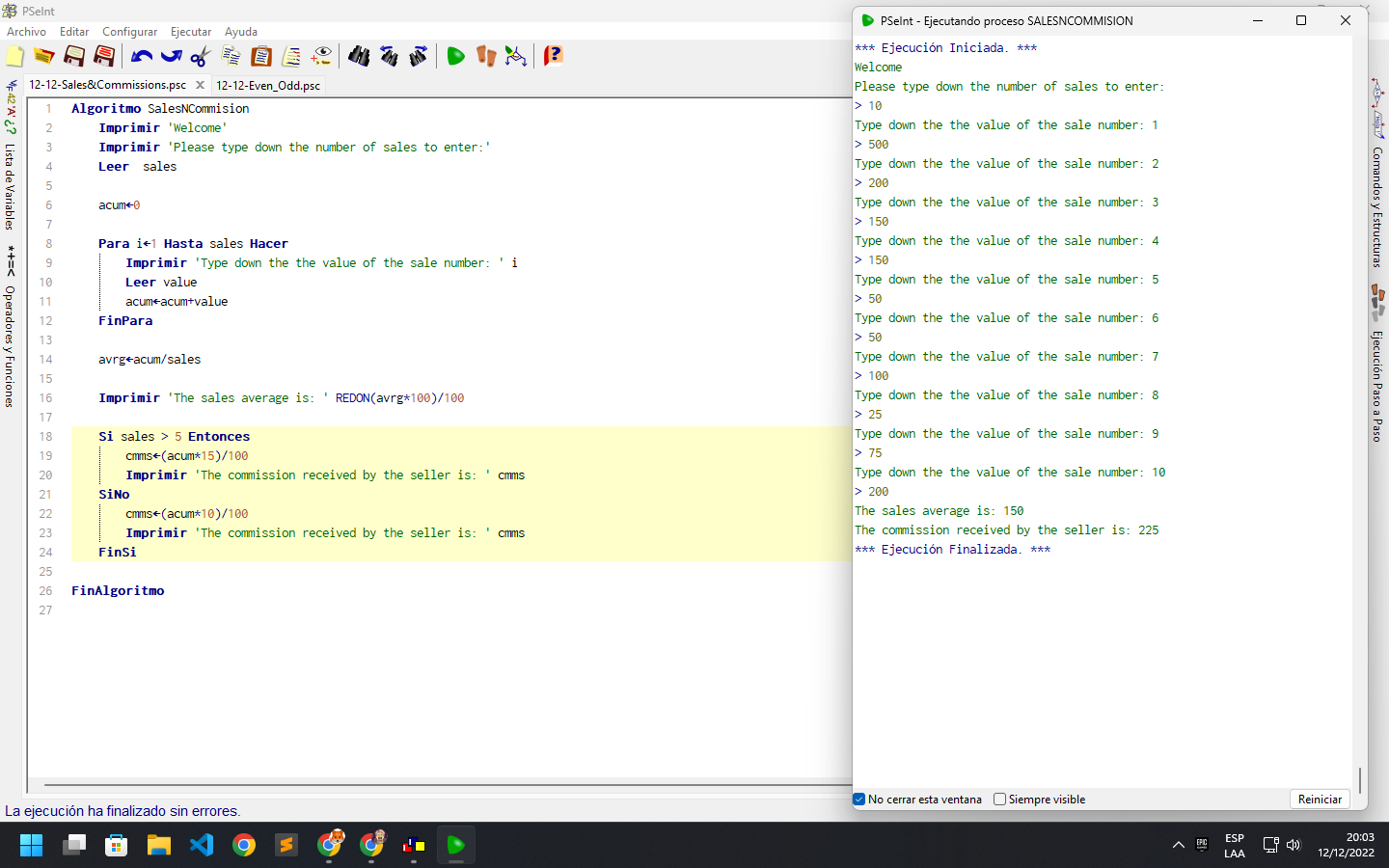1389x868 pixels.
Task: Open the Operadores y Funciones side panel
Action: 10,326
